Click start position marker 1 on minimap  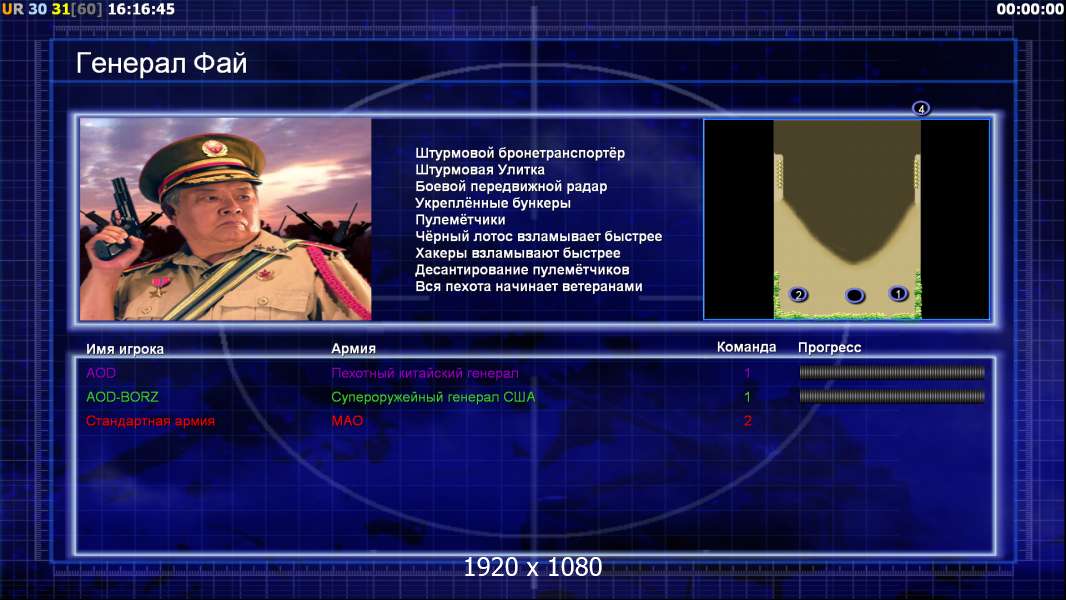click(898, 294)
